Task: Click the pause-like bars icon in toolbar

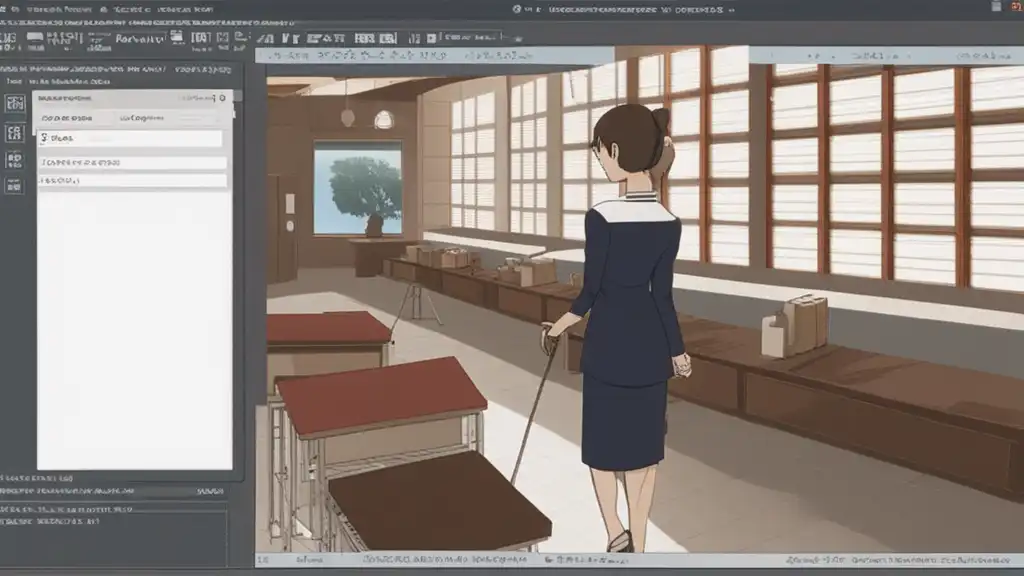Action: [x=414, y=39]
